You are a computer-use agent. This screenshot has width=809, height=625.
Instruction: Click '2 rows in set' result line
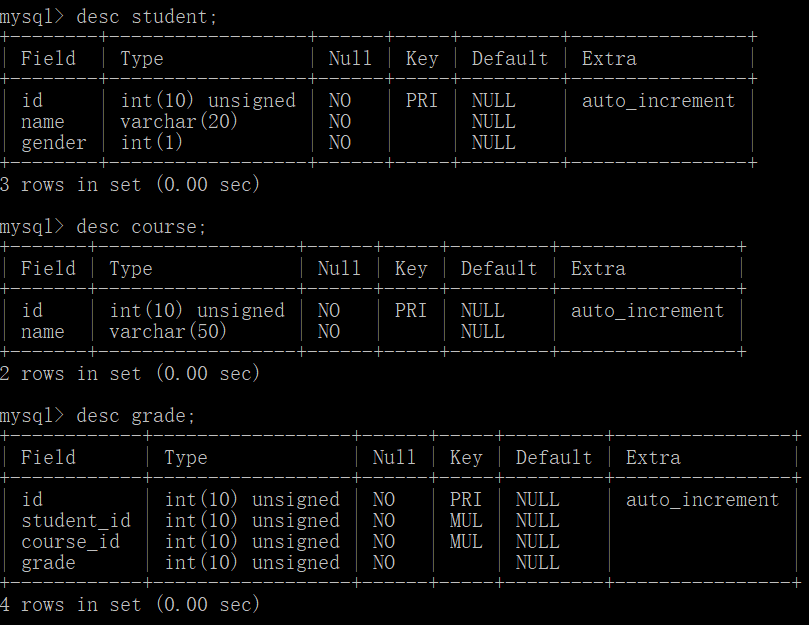(x=130, y=374)
